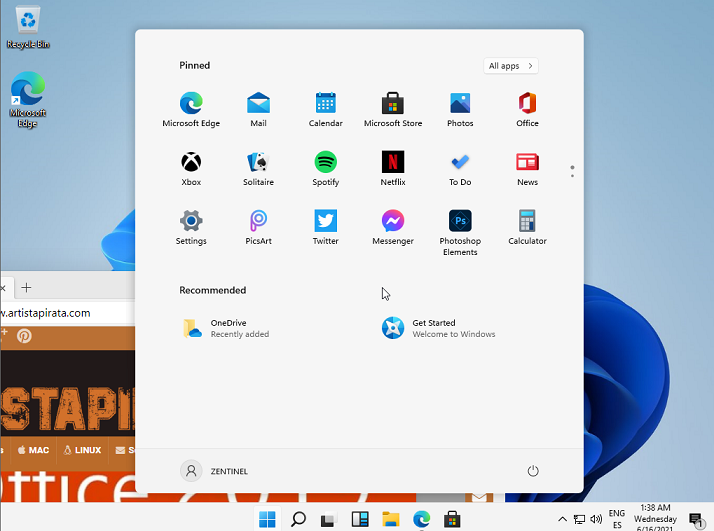Click the power button in Start menu
714x531 pixels.
pos(533,470)
